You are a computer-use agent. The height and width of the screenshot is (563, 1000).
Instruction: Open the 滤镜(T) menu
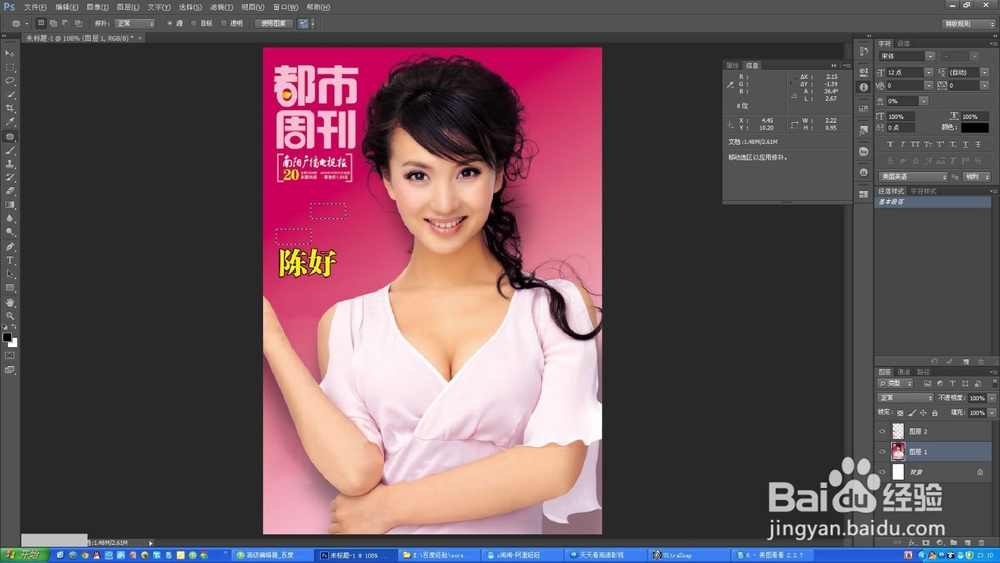[x=221, y=7]
